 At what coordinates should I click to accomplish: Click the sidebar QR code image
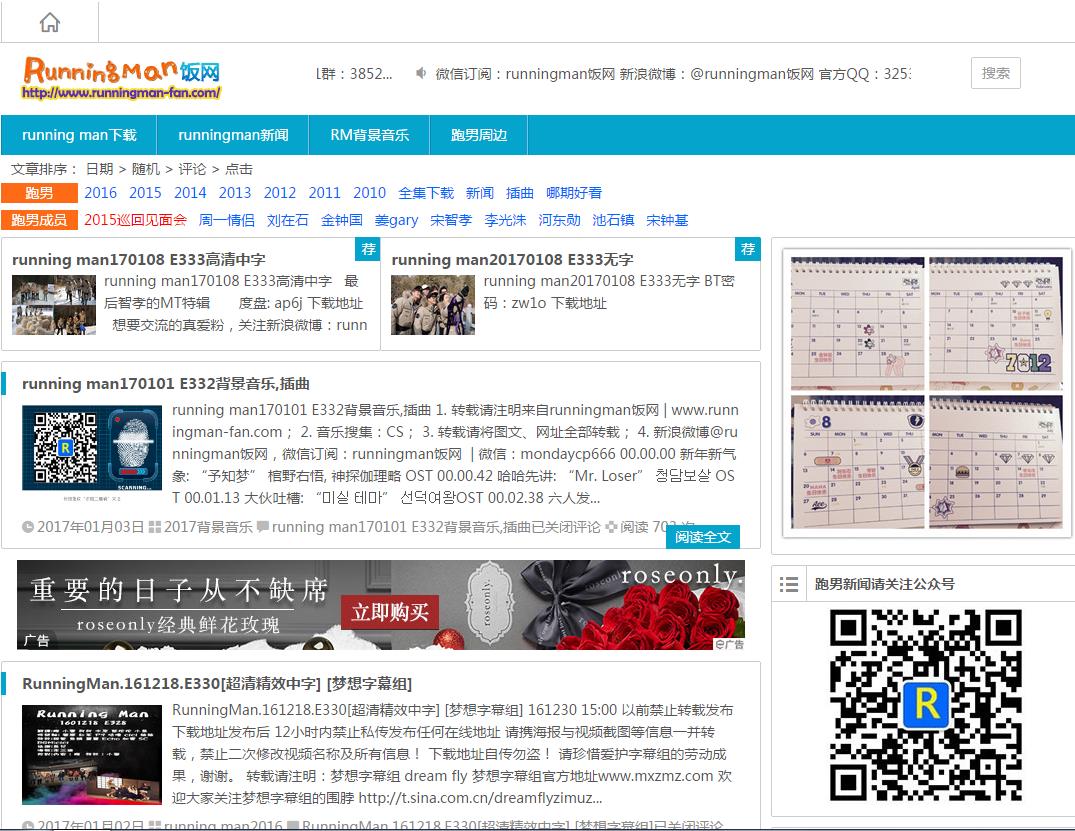[x=926, y=706]
